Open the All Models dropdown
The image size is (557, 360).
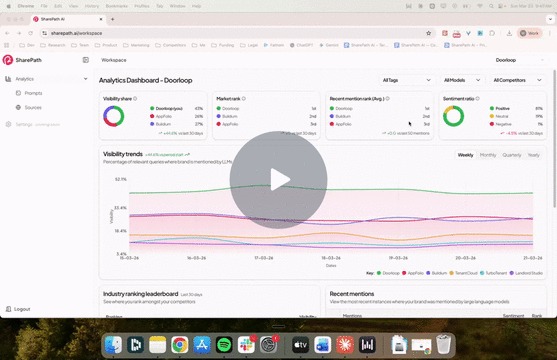(x=462, y=80)
